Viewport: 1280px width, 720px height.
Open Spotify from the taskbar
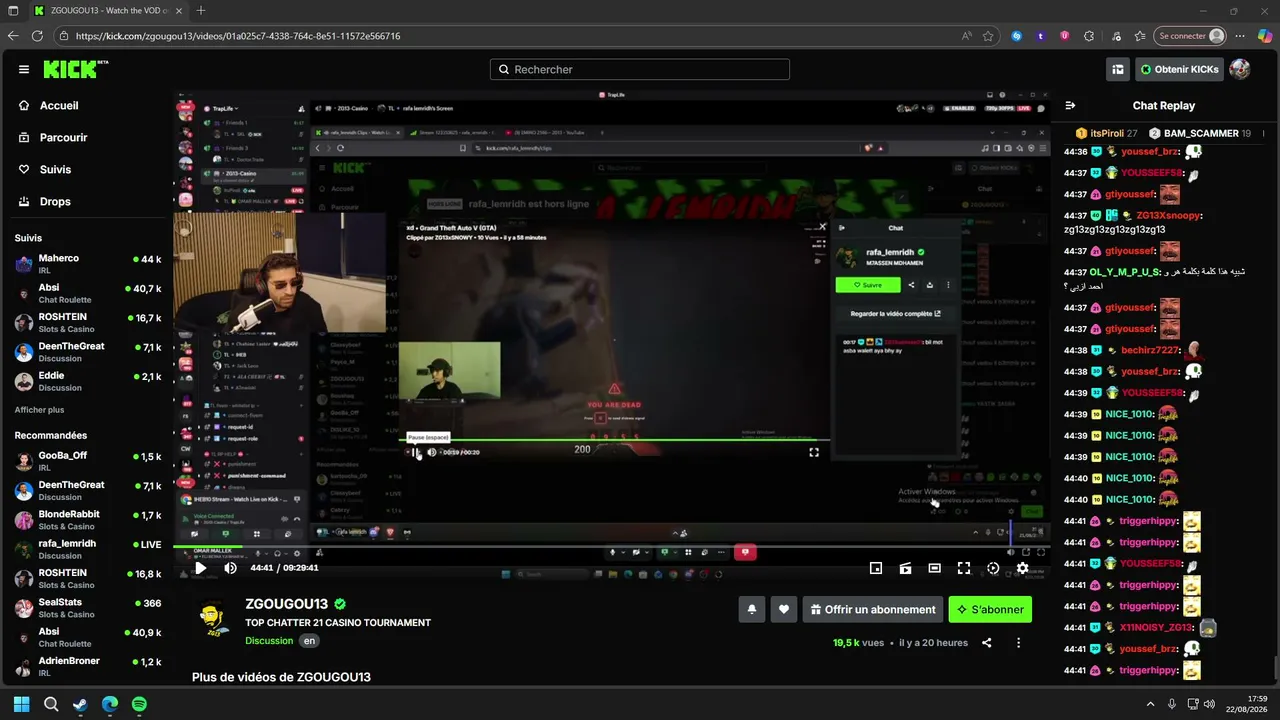139,704
